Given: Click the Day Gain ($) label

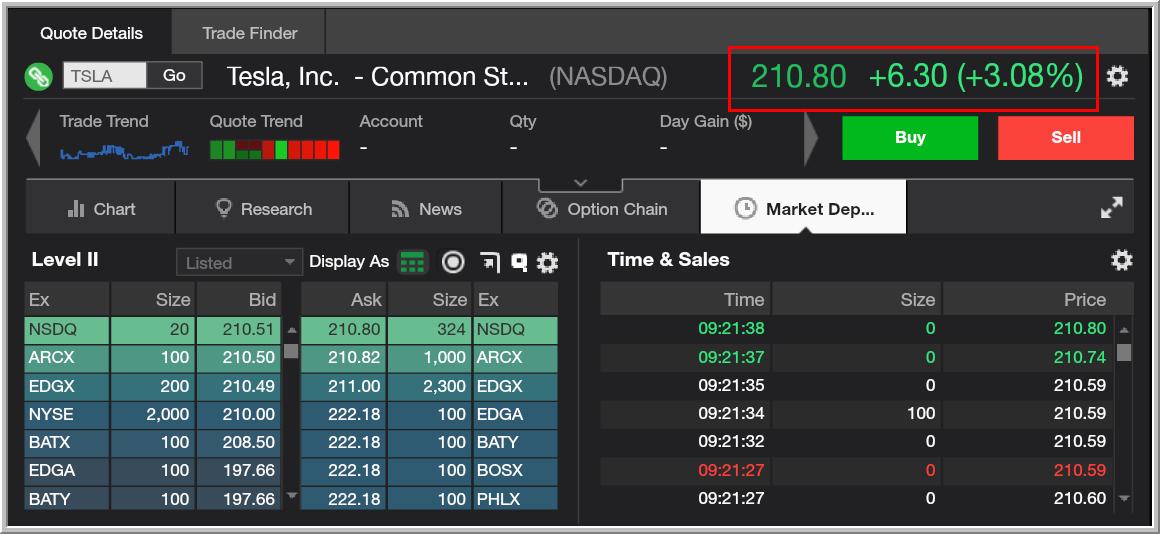Looking at the screenshot, I should pos(706,121).
